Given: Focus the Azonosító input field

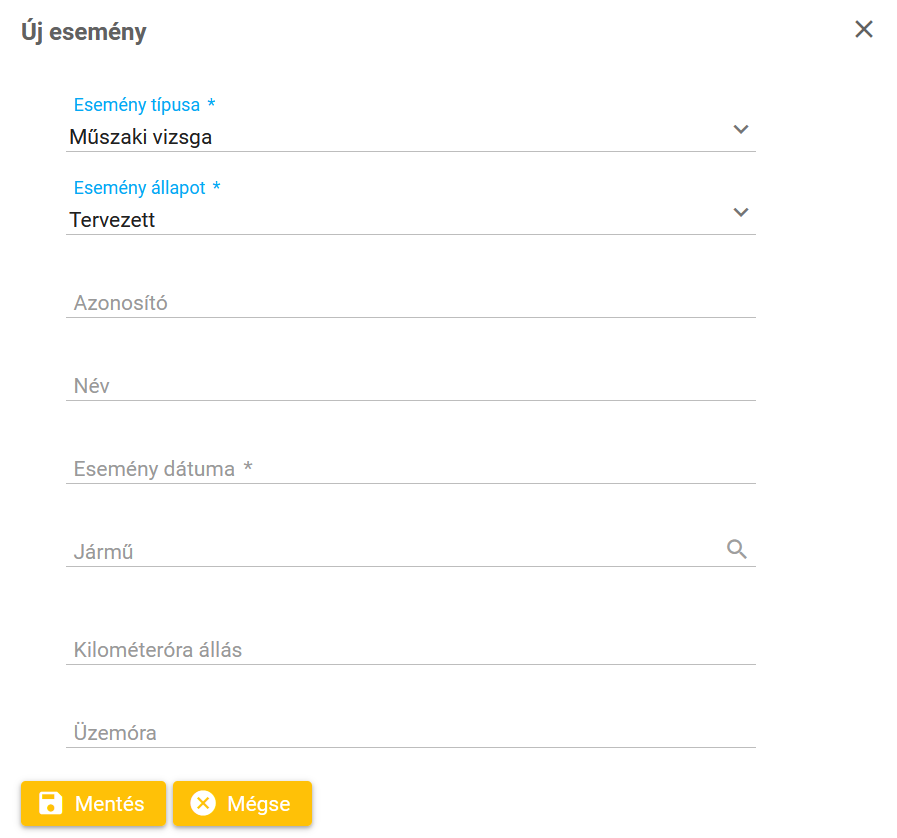Looking at the screenshot, I should point(410,302).
